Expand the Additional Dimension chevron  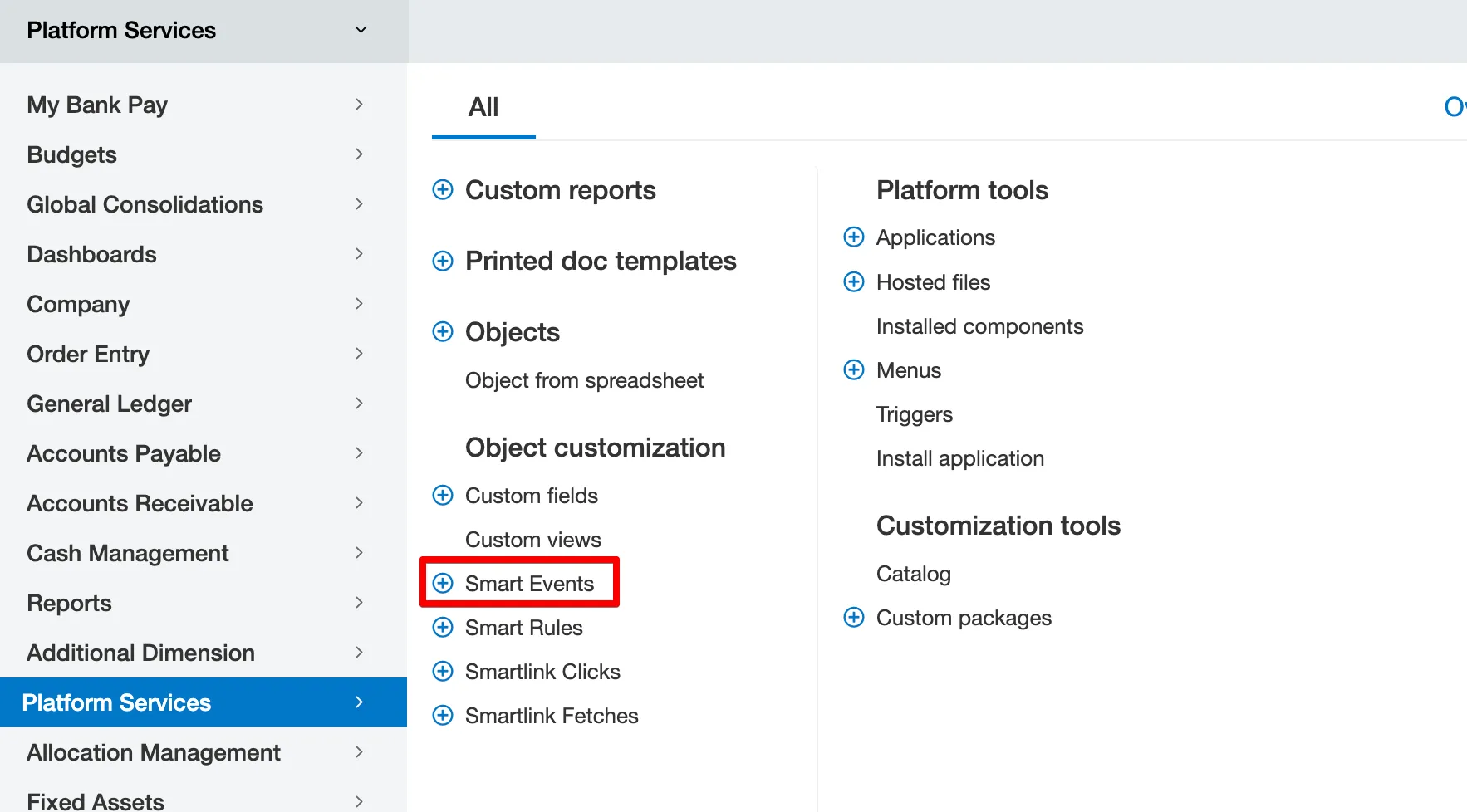click(x=359, y=653)
